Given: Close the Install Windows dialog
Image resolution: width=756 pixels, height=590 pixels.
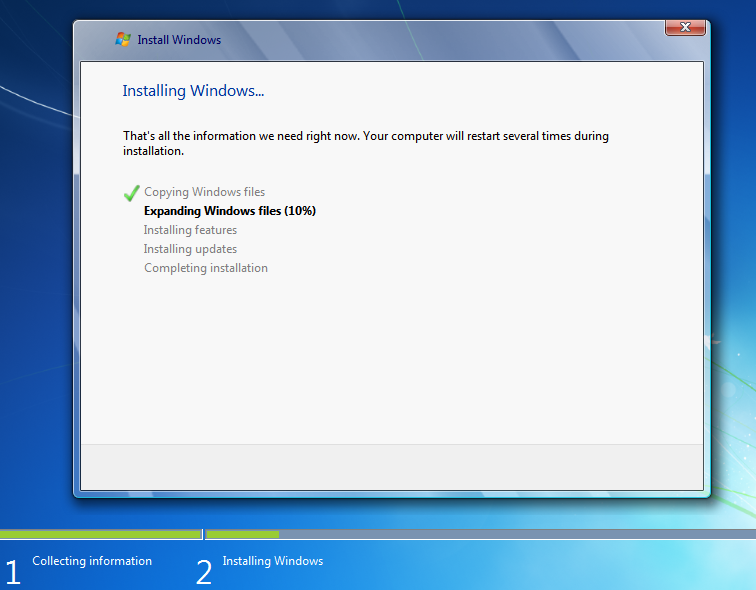Looking at the screenshot, I should point(685,27).
